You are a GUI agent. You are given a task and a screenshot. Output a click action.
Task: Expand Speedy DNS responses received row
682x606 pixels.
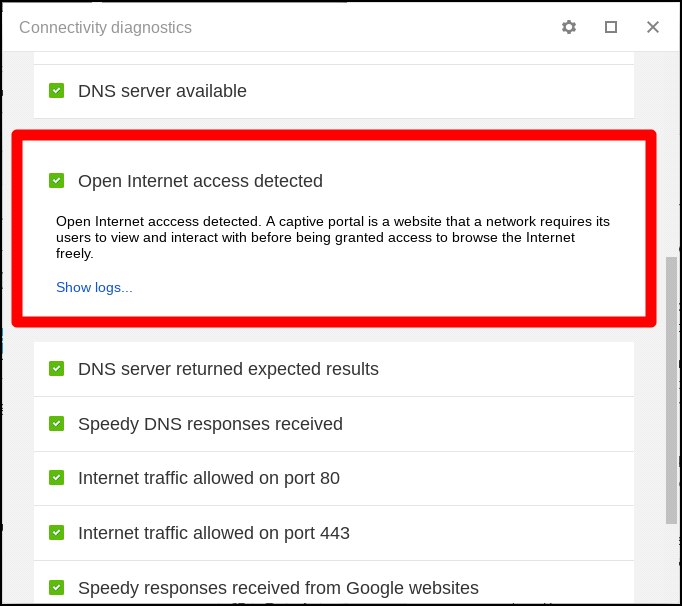pos(210,424)
